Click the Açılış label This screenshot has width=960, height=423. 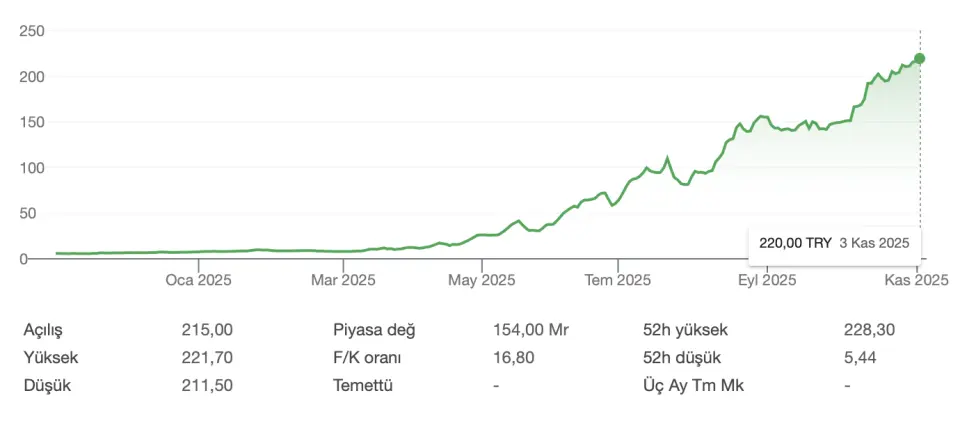click(49, 330)
